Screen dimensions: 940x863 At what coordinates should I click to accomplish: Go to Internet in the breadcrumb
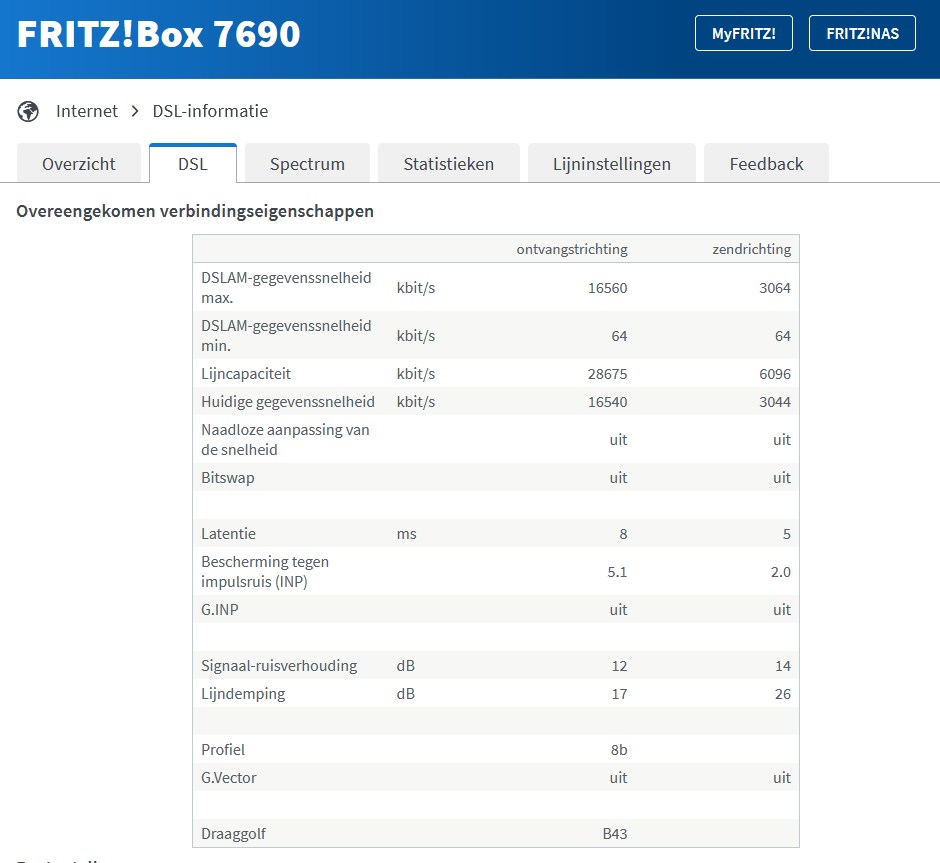tap(87, 111)
